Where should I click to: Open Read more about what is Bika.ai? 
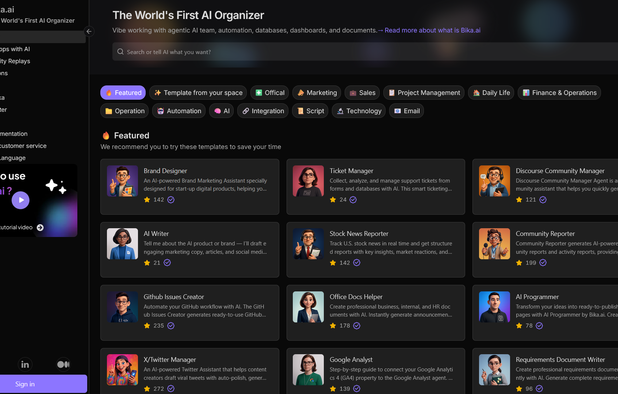point(432,30)
